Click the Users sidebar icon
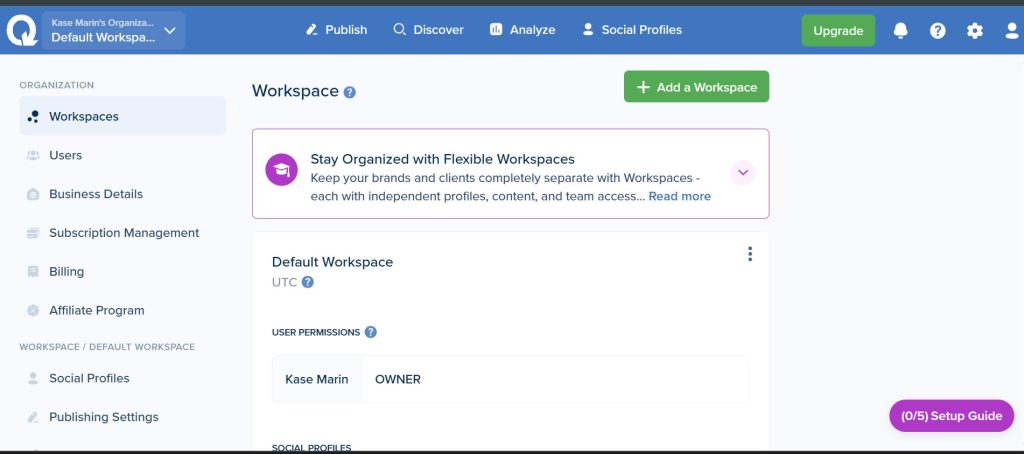 point(33,155)
